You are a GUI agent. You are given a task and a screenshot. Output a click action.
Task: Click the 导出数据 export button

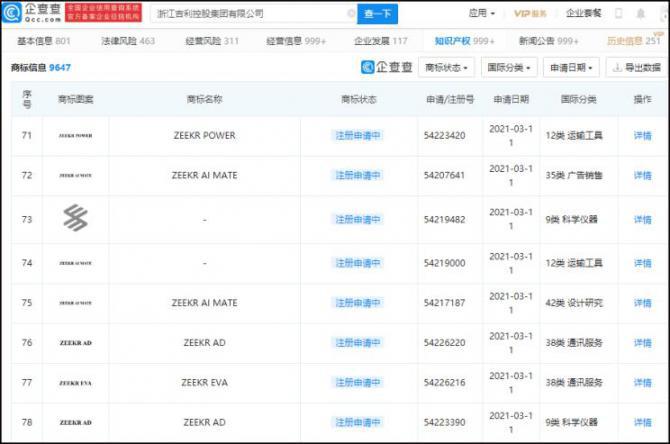[x=635, y=68]
